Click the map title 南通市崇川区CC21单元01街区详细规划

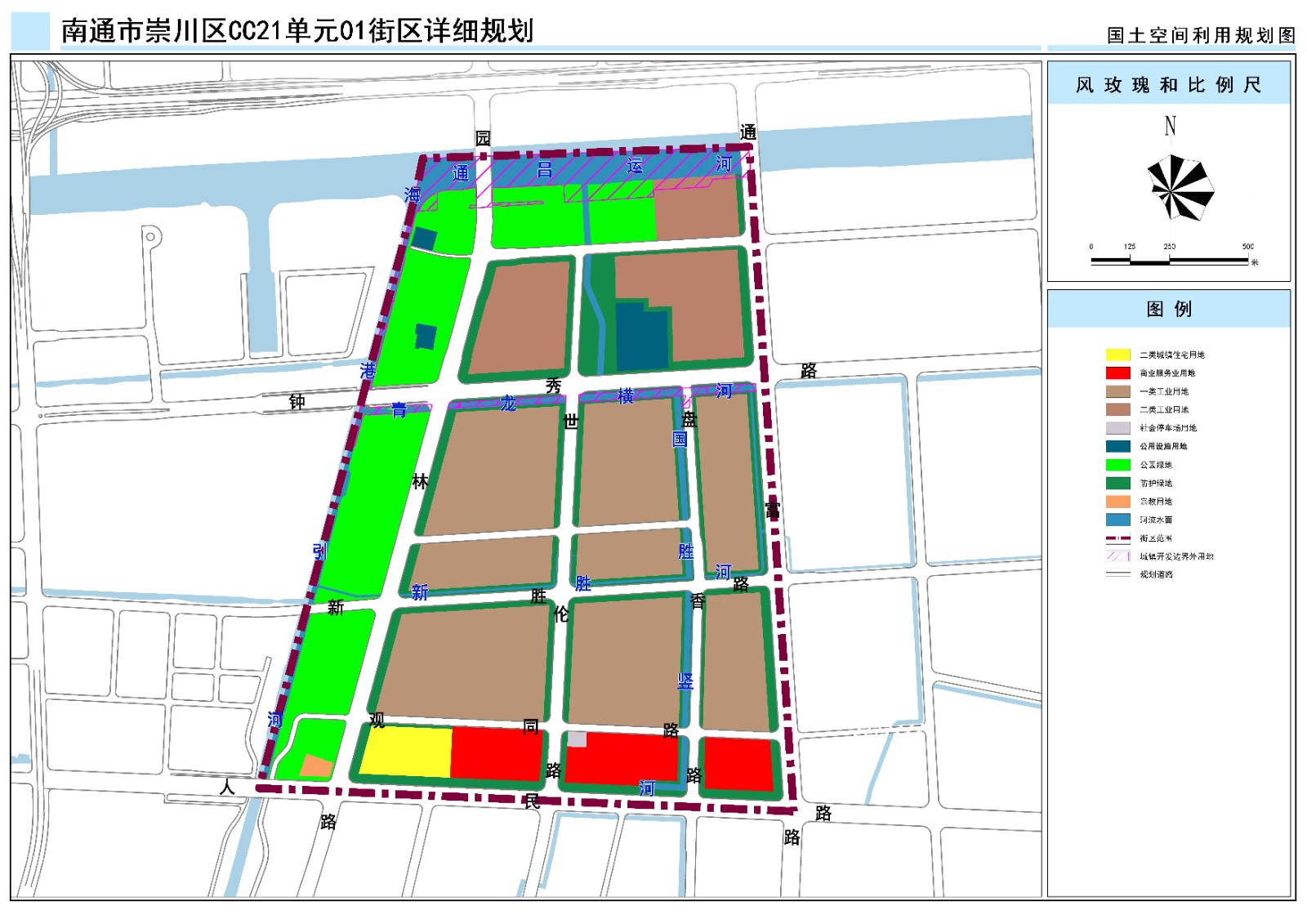[297, 31]
